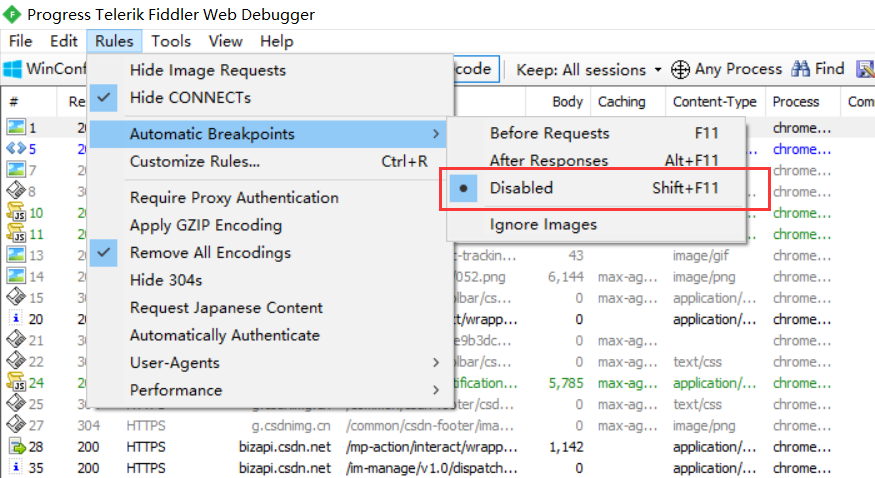
Task: Select the diamond icon of session 22
Action: 16,361
